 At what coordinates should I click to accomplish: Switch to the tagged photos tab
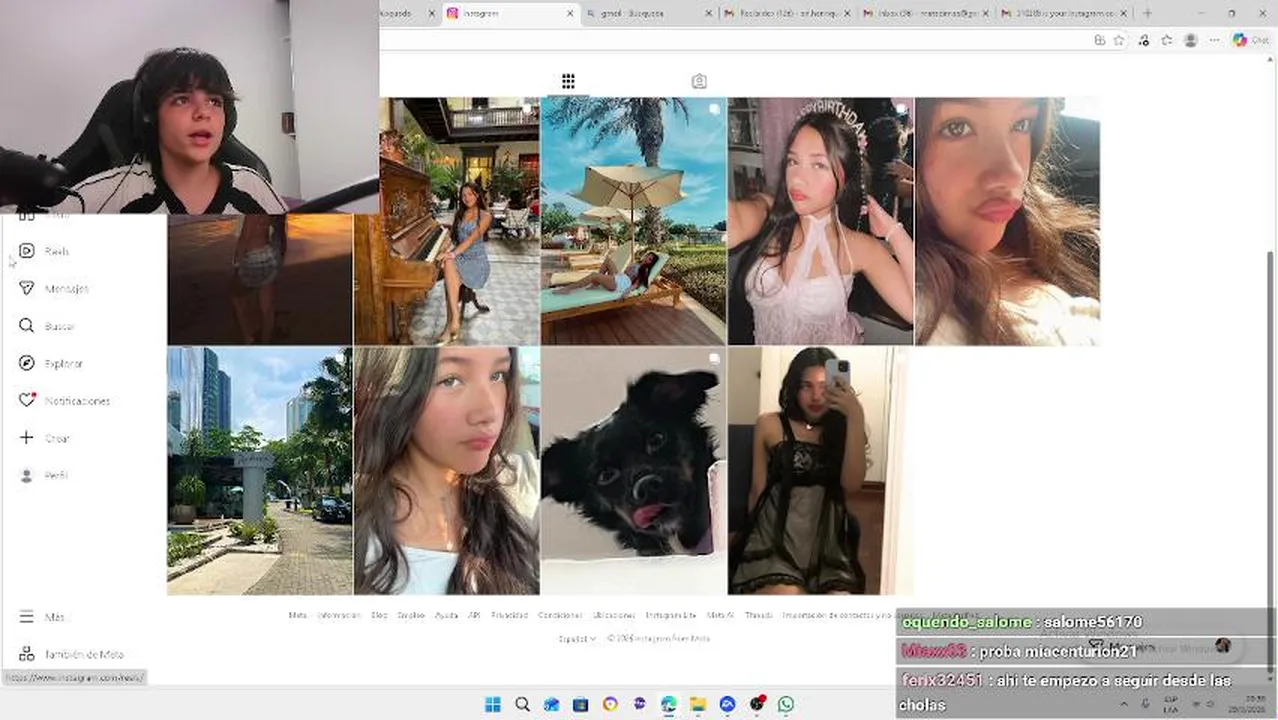699,81
